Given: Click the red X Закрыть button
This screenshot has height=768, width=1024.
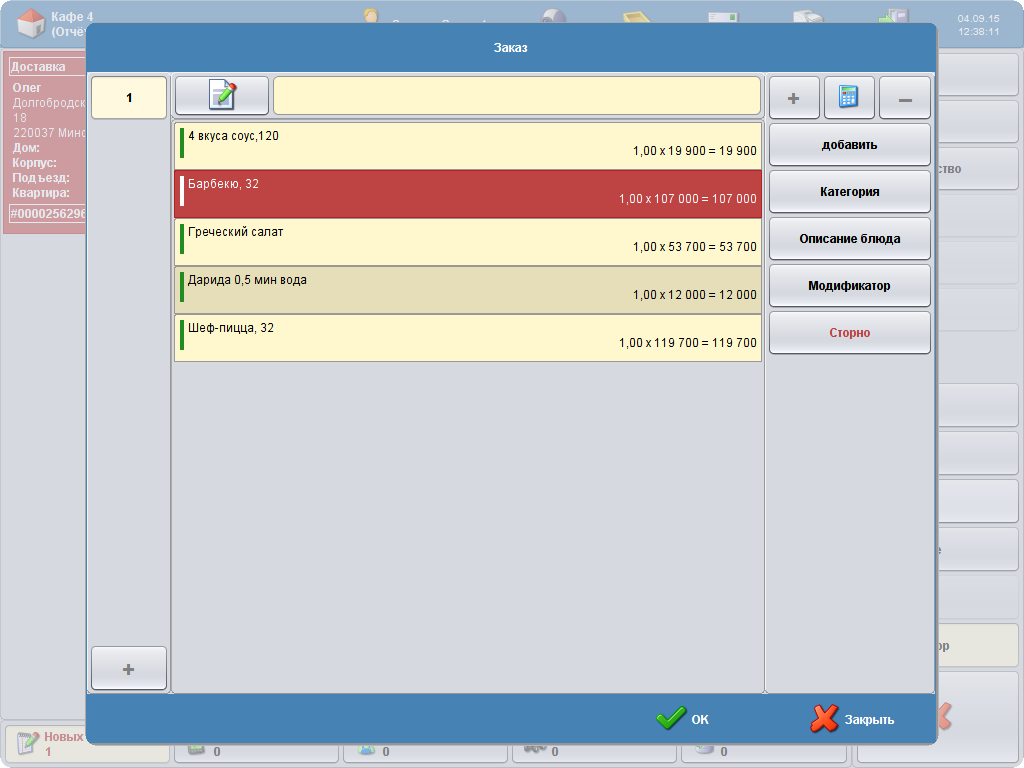Looking at the screenshot, I should click(x=852, y=719).
